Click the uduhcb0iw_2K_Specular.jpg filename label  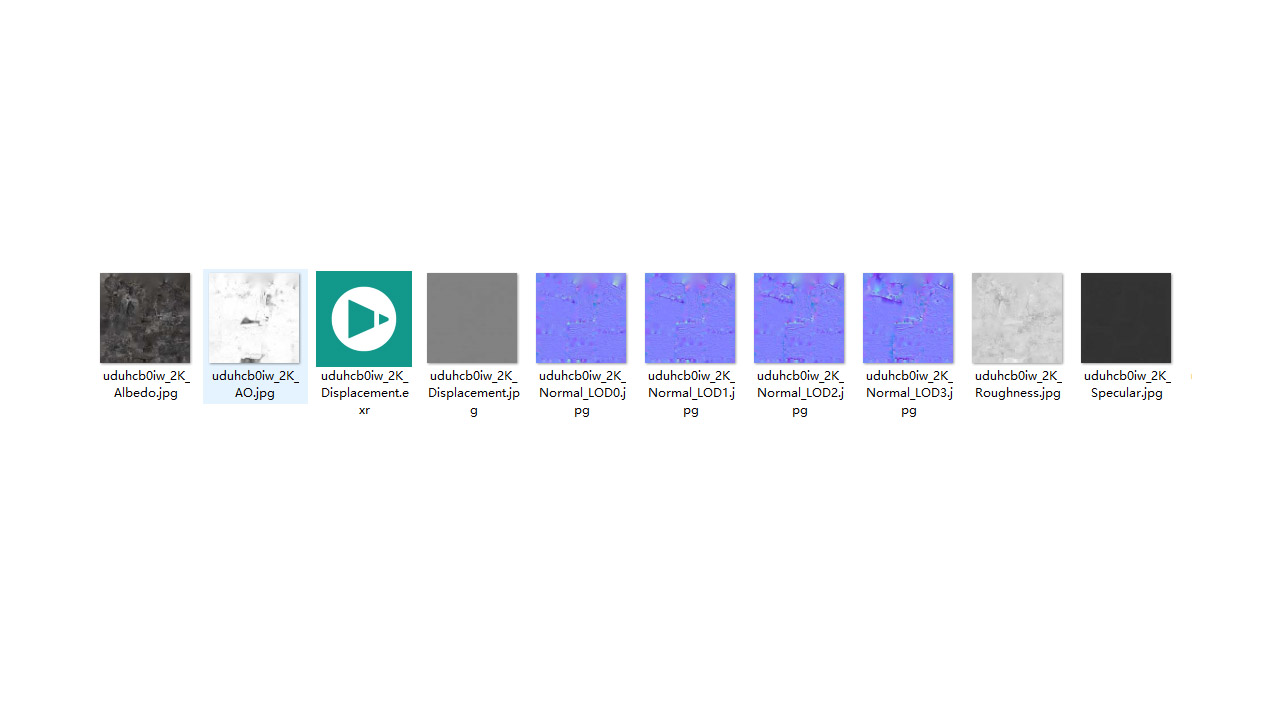1127,385
